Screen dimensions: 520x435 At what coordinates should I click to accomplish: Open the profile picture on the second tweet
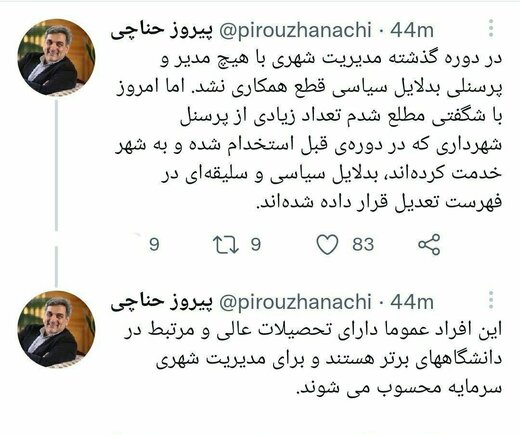[x=56, y=329]
